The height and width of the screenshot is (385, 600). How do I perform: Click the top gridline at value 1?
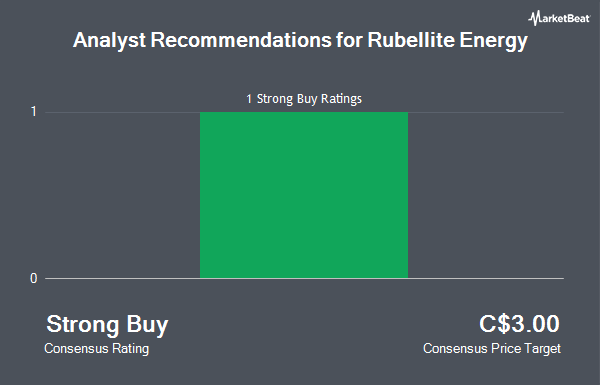coord(304,112)
